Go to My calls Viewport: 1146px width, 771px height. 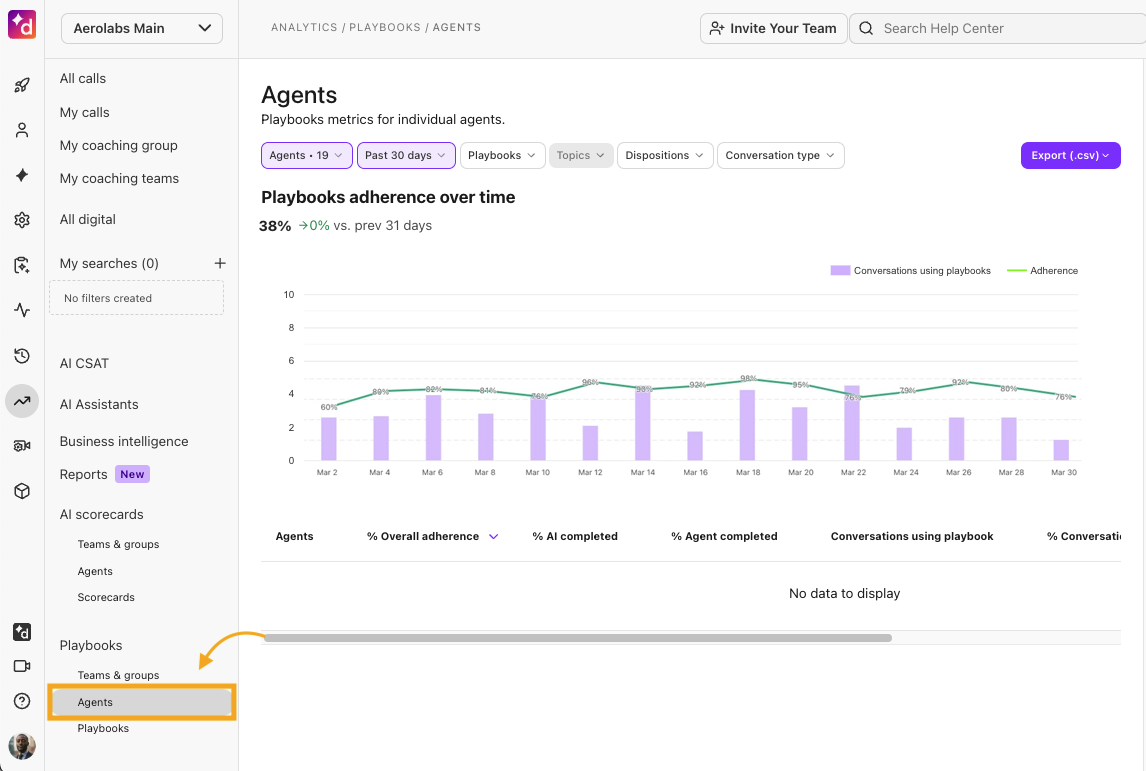coord(85,113)
